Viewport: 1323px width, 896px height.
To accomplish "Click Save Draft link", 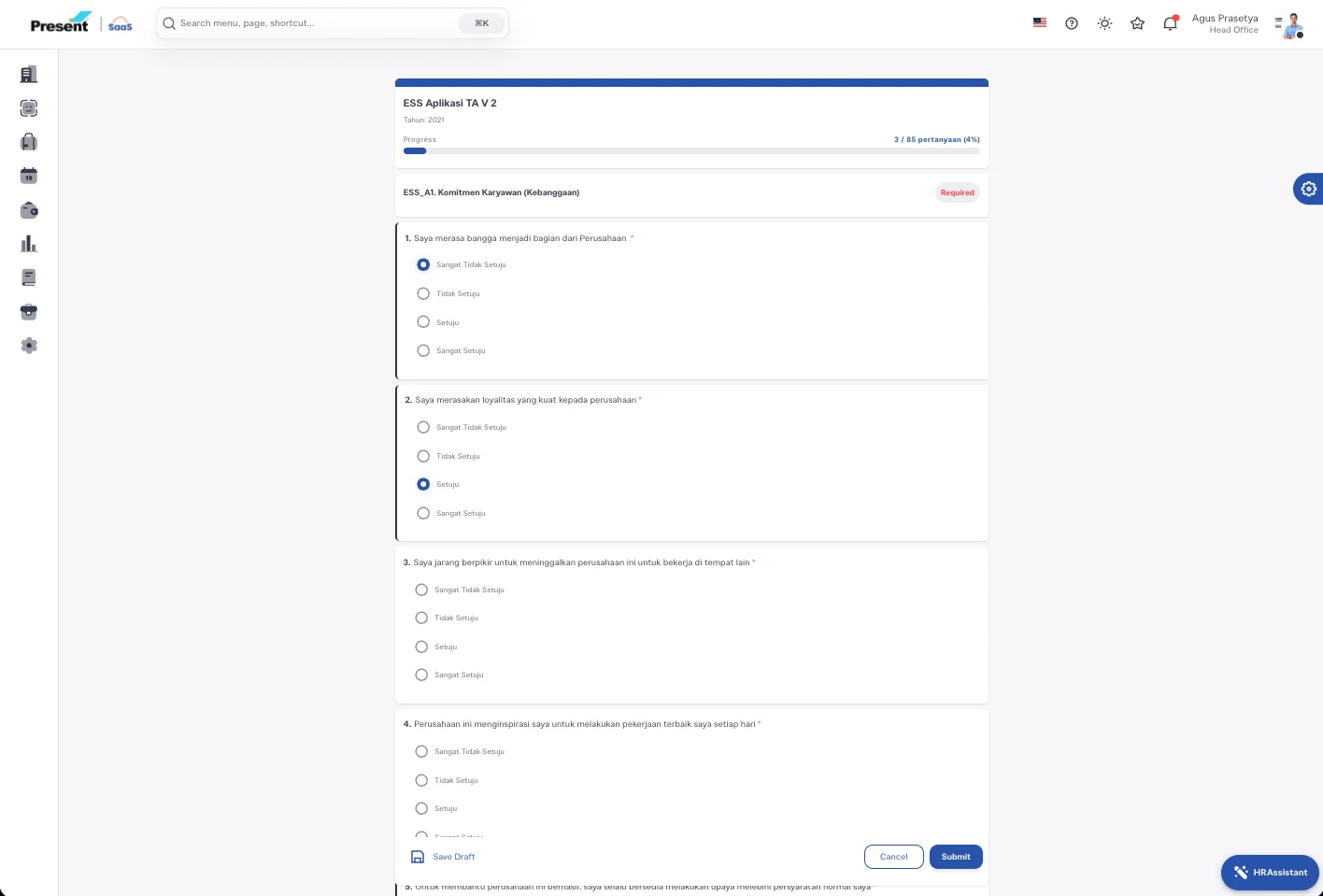I will tap(443, 857).
